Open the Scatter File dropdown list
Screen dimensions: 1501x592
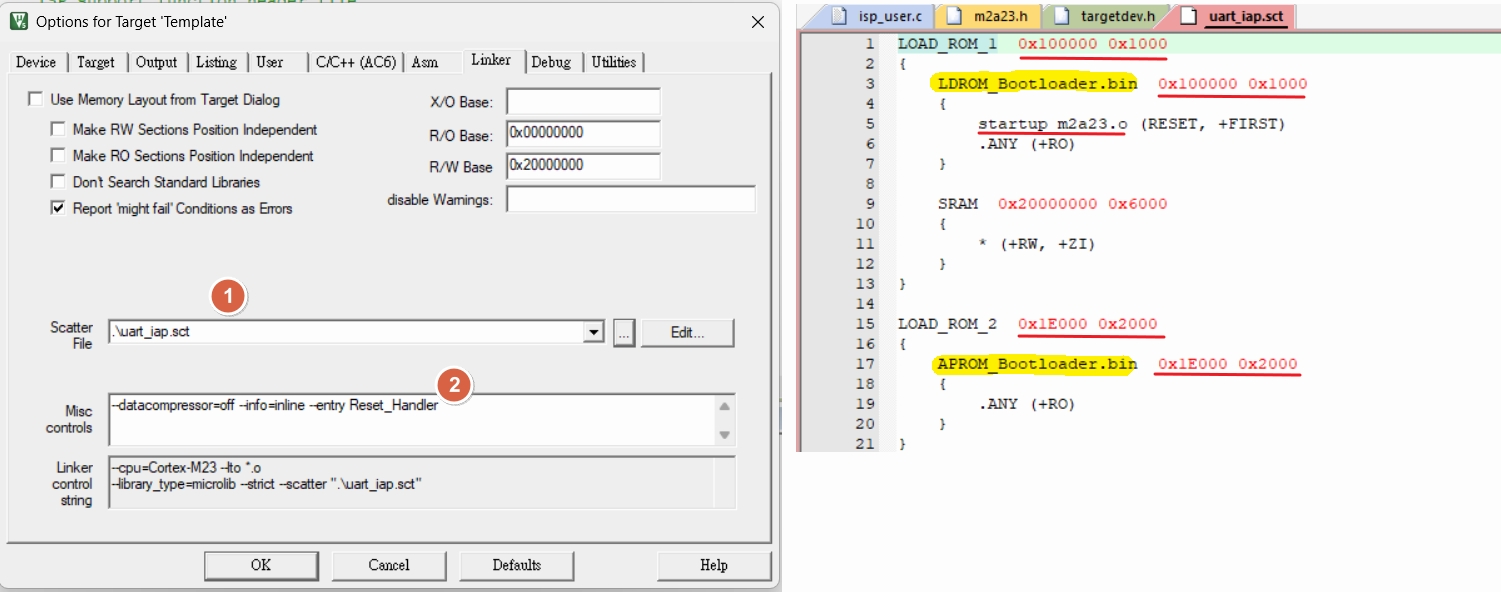594,333
